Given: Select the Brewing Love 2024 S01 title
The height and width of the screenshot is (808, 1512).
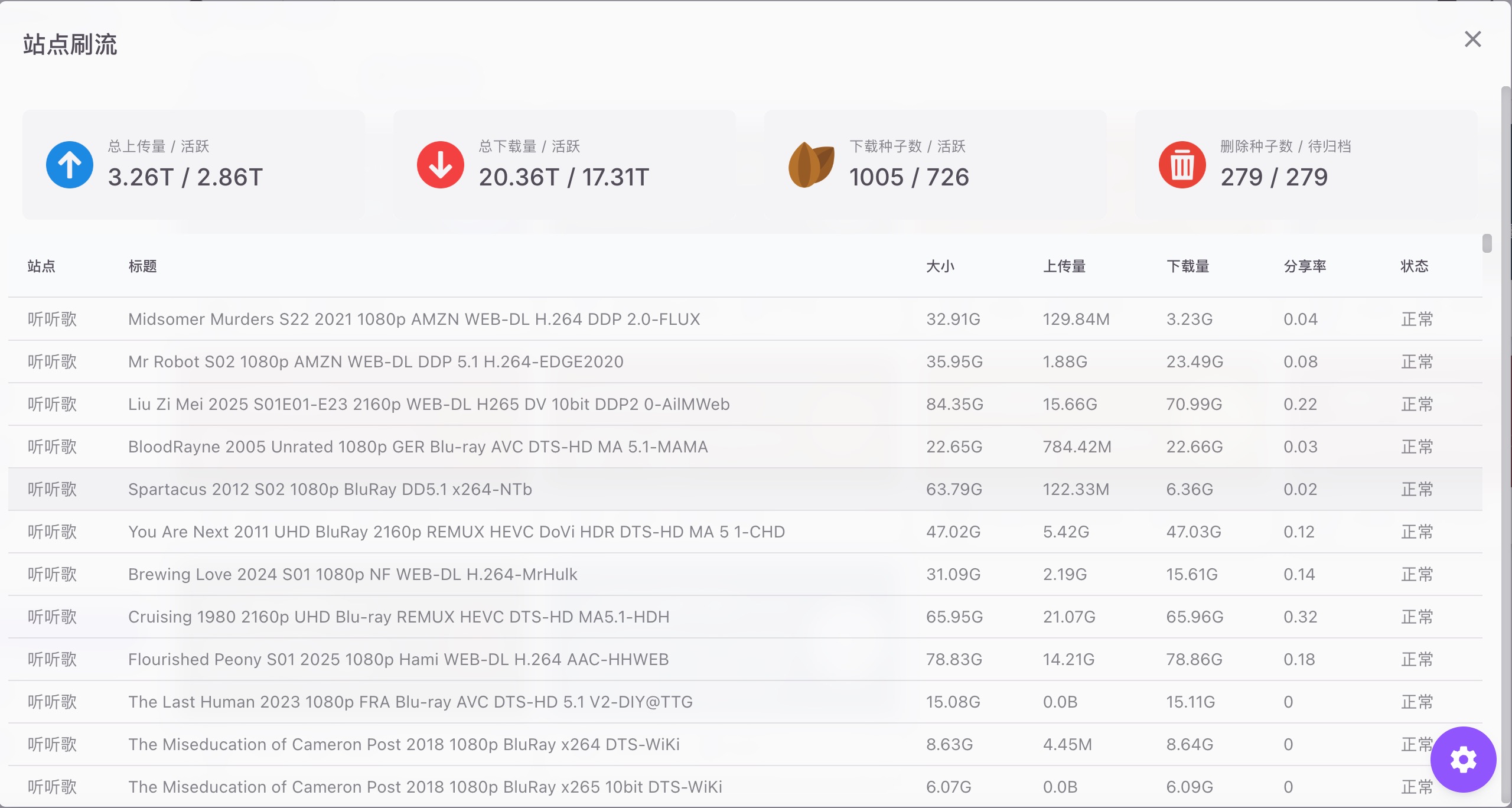Looking at the screenshot, I should [x=353, y=574].
